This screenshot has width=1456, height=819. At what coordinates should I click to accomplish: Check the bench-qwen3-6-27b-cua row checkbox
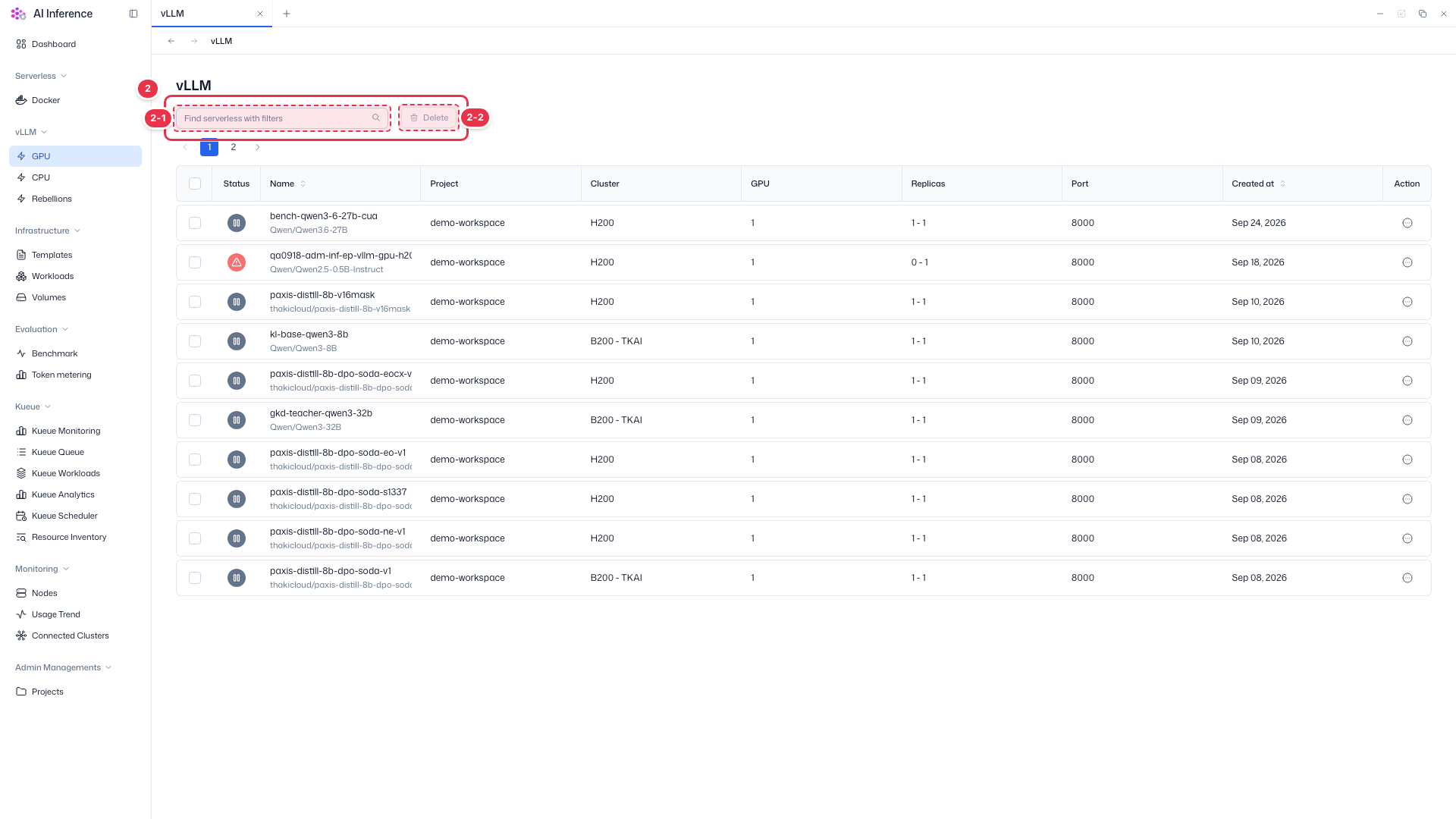tap(195, 223)
